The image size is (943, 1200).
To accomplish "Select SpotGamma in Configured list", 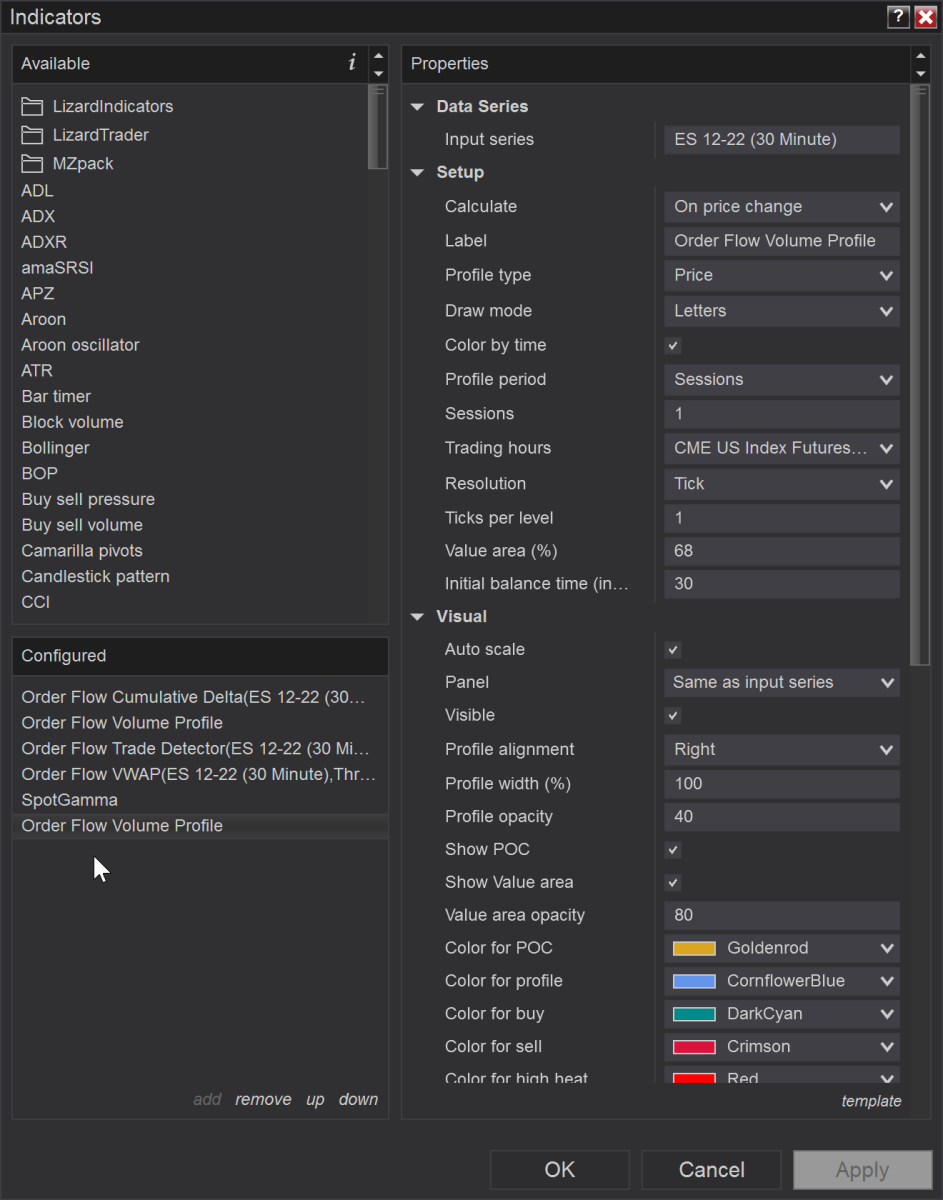I will pos(70,800).
